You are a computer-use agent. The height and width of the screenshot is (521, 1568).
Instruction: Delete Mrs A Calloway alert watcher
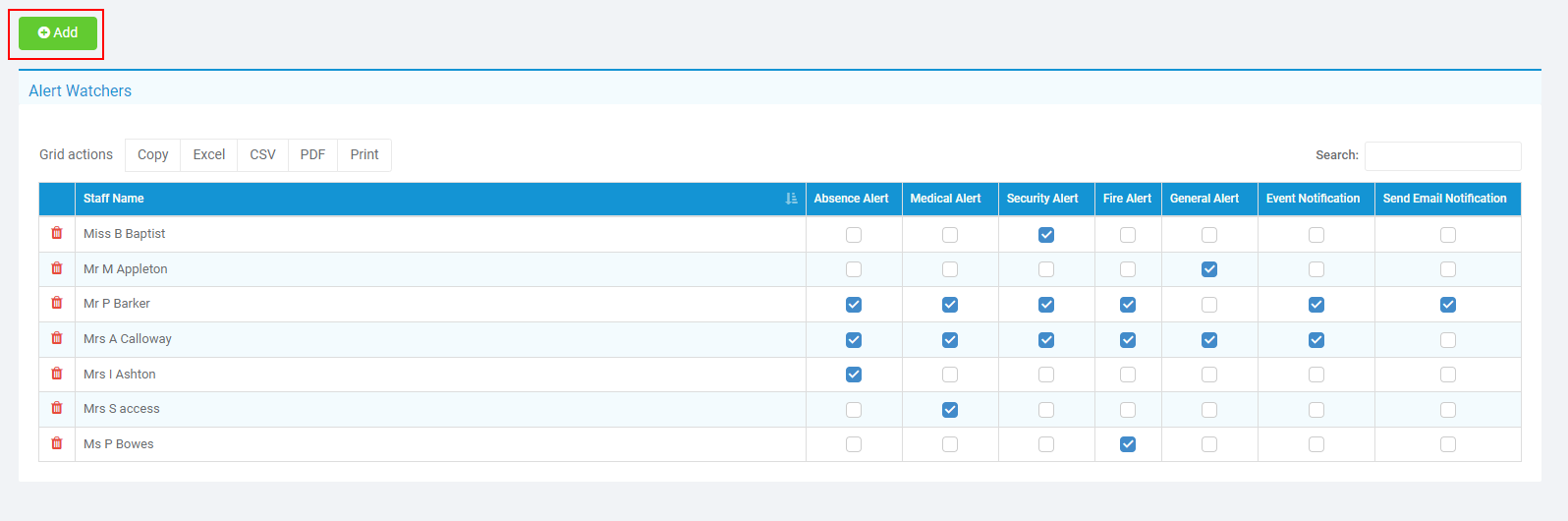coord(57,338)
